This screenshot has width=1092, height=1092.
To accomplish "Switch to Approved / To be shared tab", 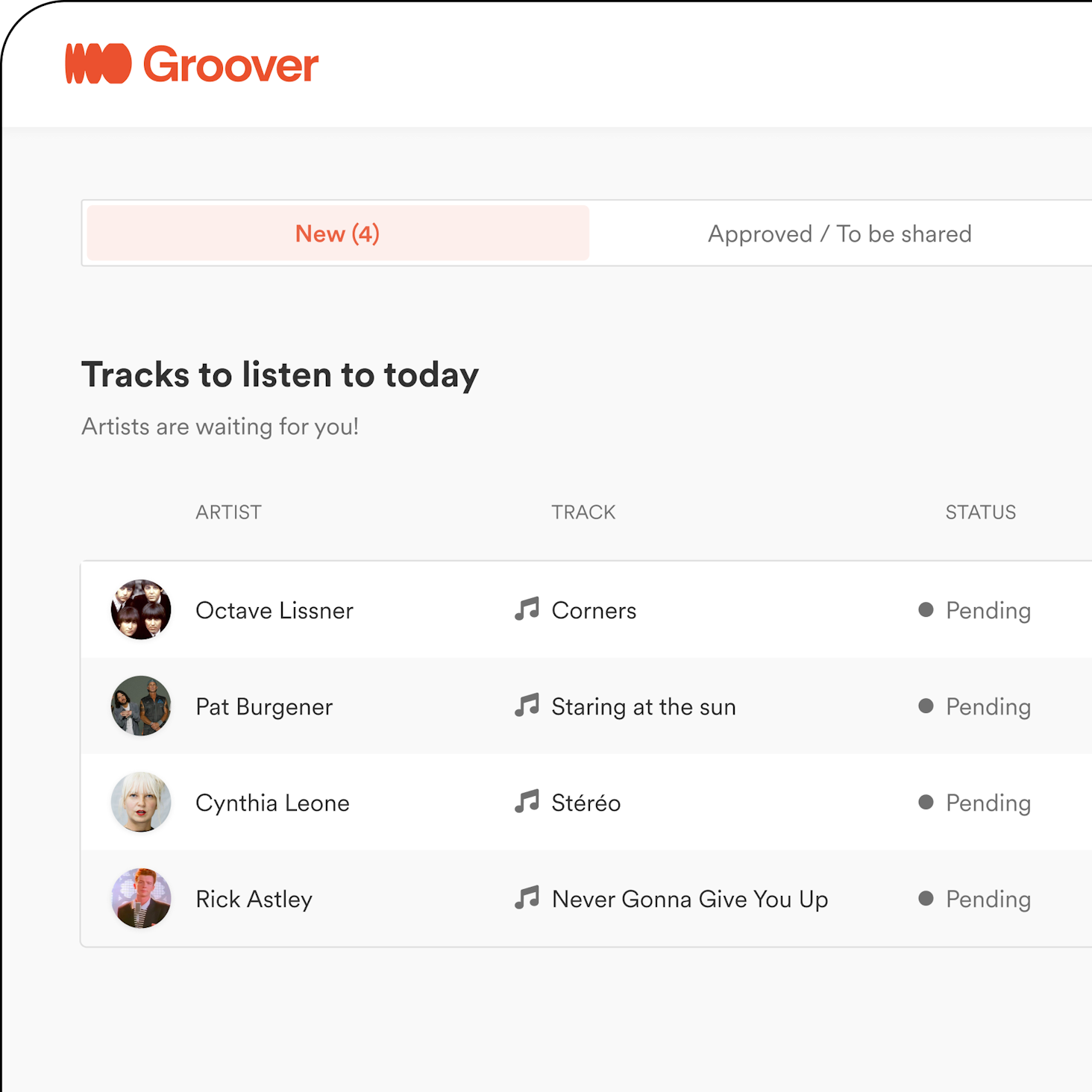I will coord(840,233).
